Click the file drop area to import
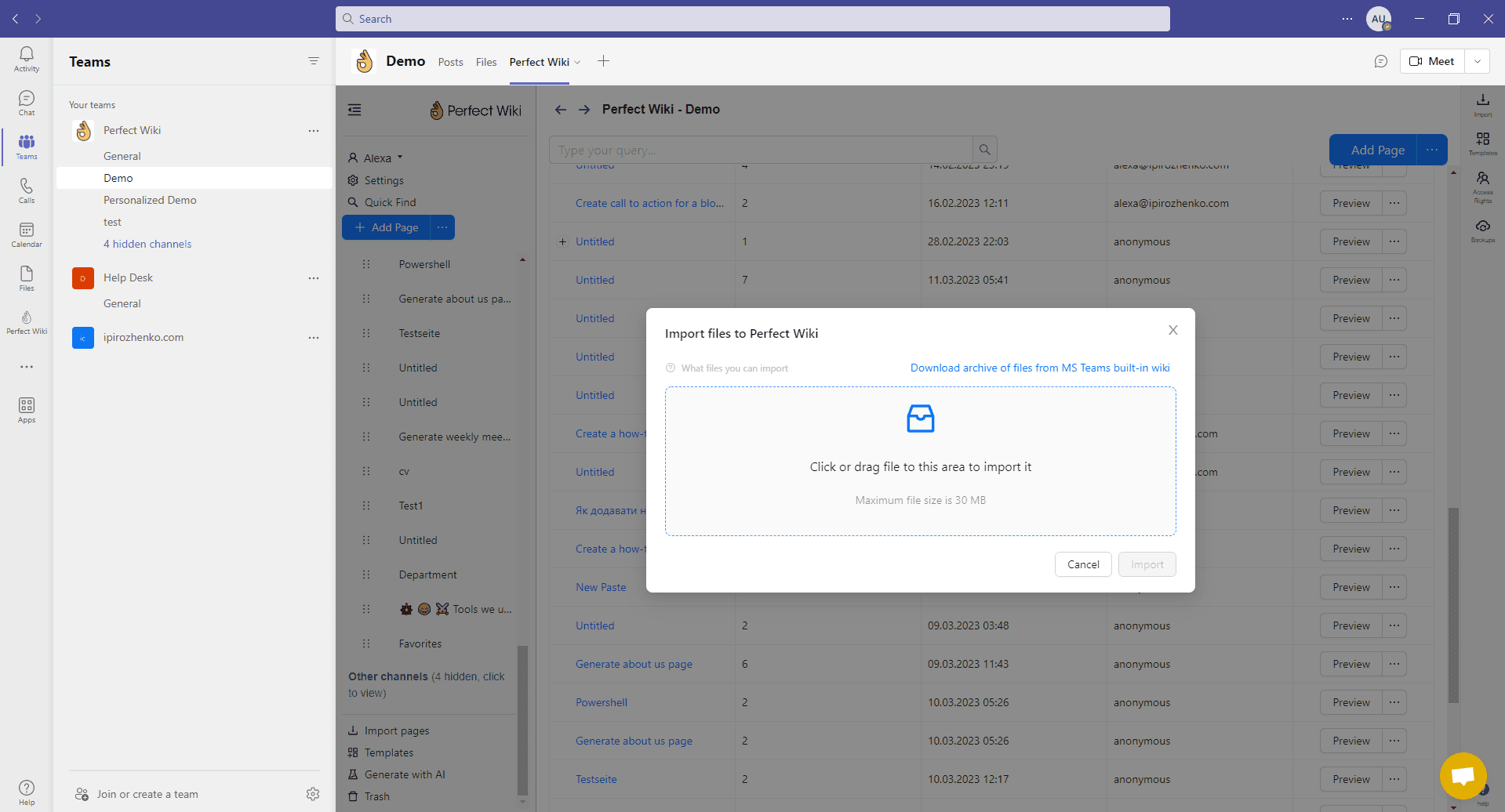 pyautogui.click(x=921, y=462)
